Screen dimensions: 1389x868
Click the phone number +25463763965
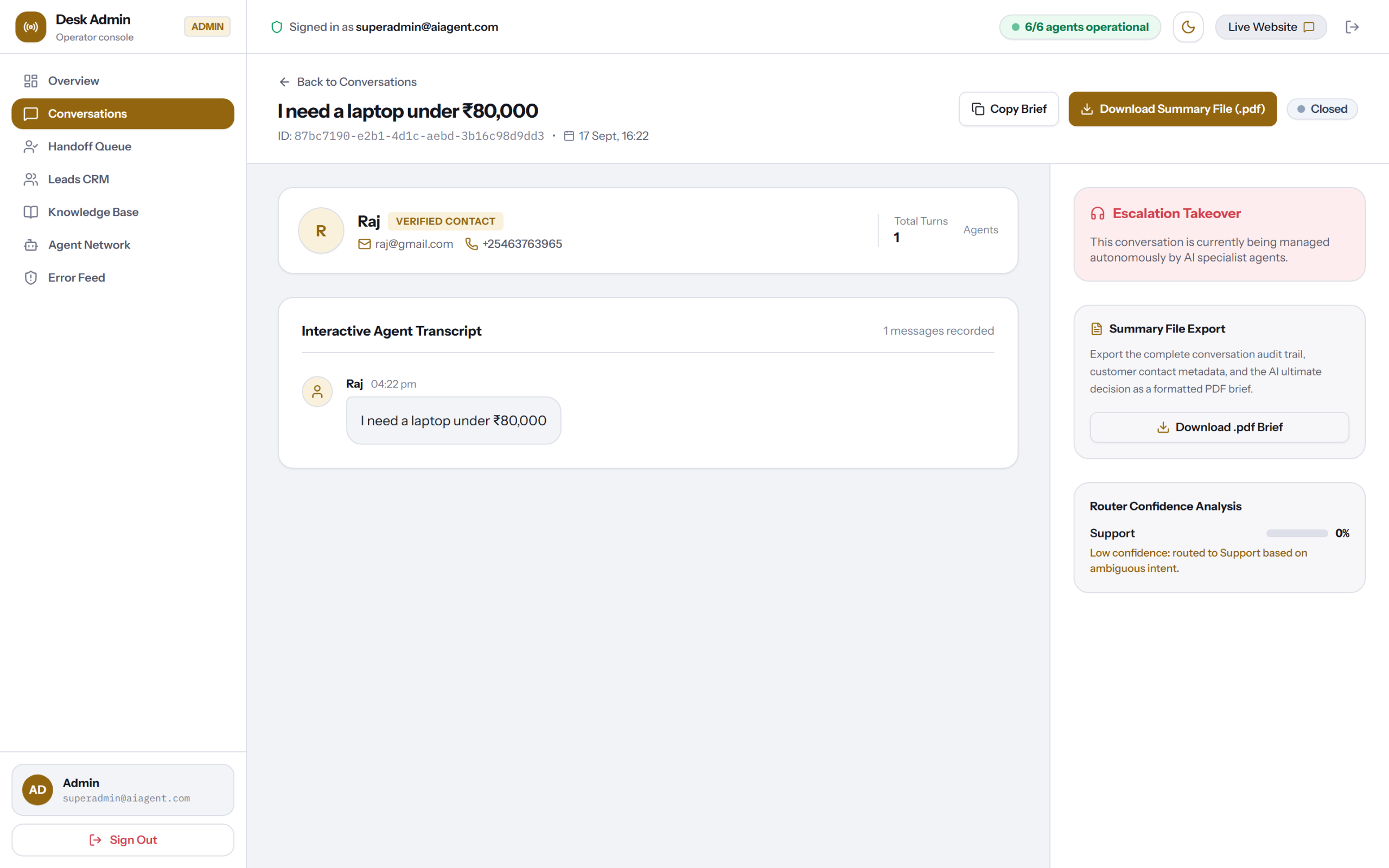[522, 244]
